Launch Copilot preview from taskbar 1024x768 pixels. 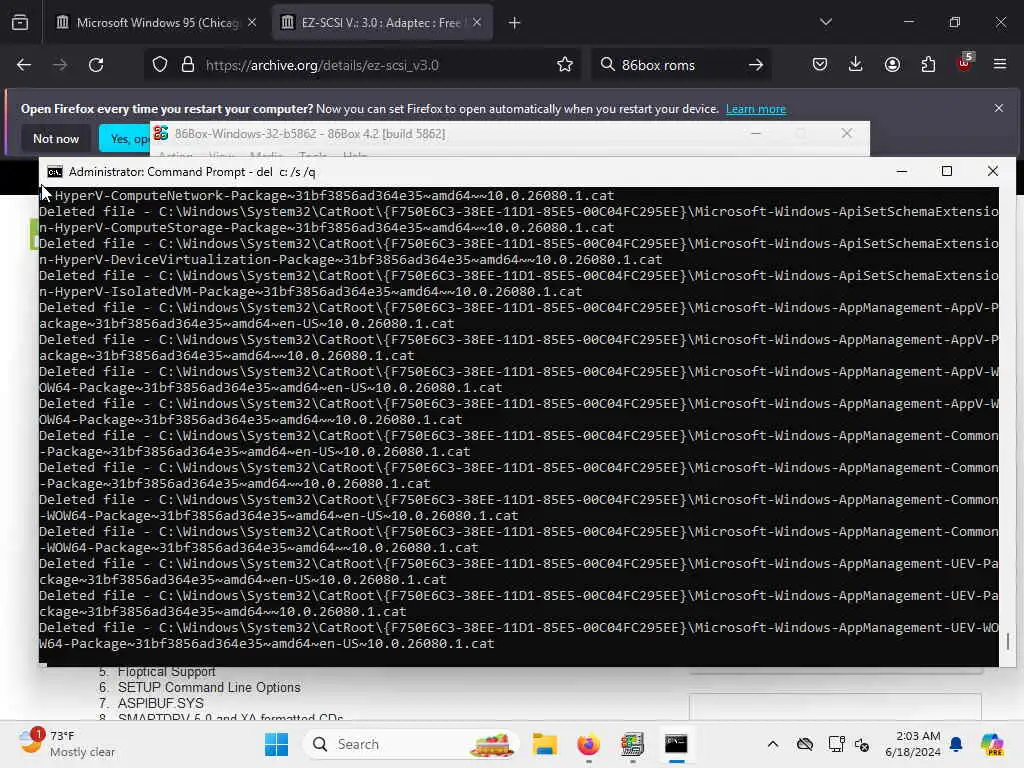pyautogui.click(x=992, y=744)
